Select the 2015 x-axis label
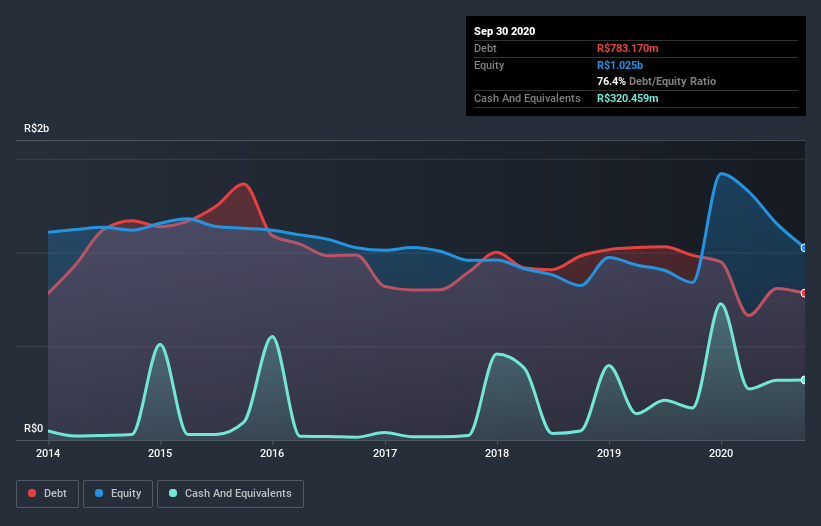This screenshot has height=526, width=821. (160, 453)
